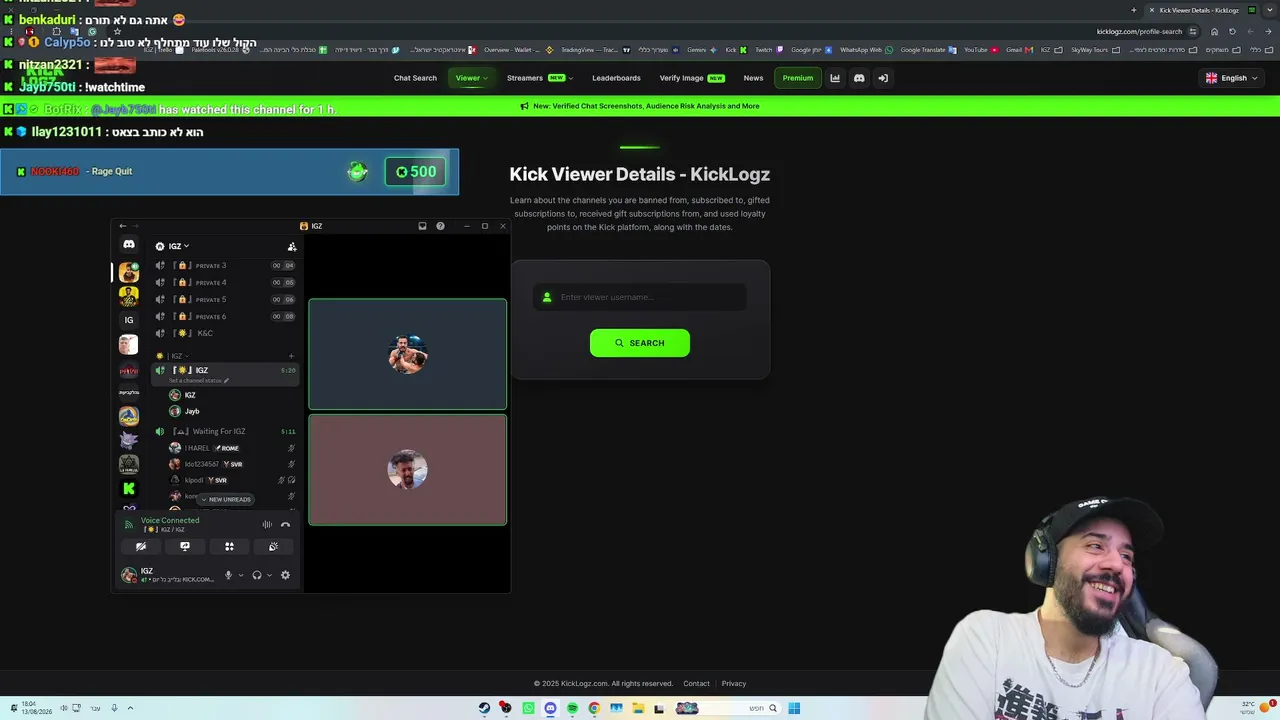The width and height of the screenshot is (1280, 720).
Task: Toggle Discord camera video button
Action: (x=141, y=547)
